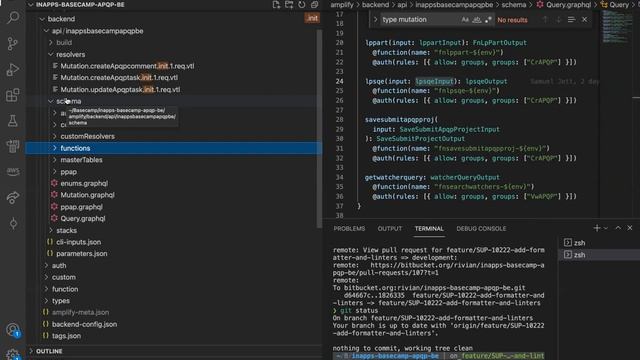640x360 pixels.
Task: Collapse the resolvers folder
Action: click(x=174, y=54)
